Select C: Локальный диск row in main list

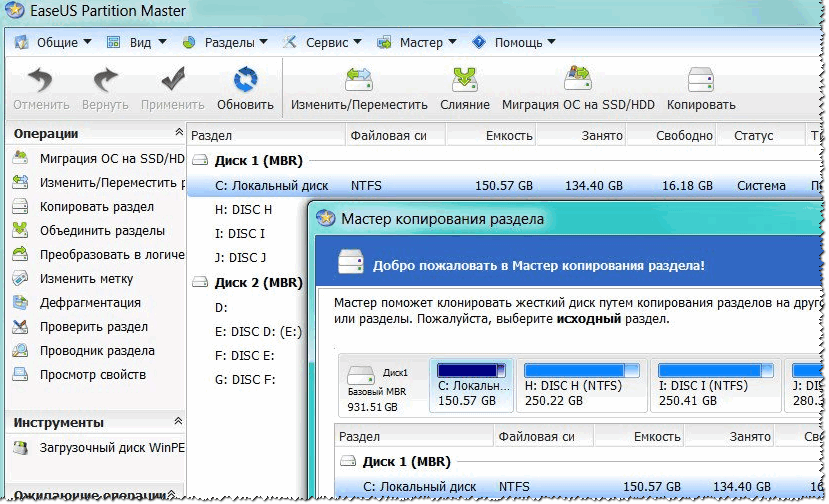271,186
